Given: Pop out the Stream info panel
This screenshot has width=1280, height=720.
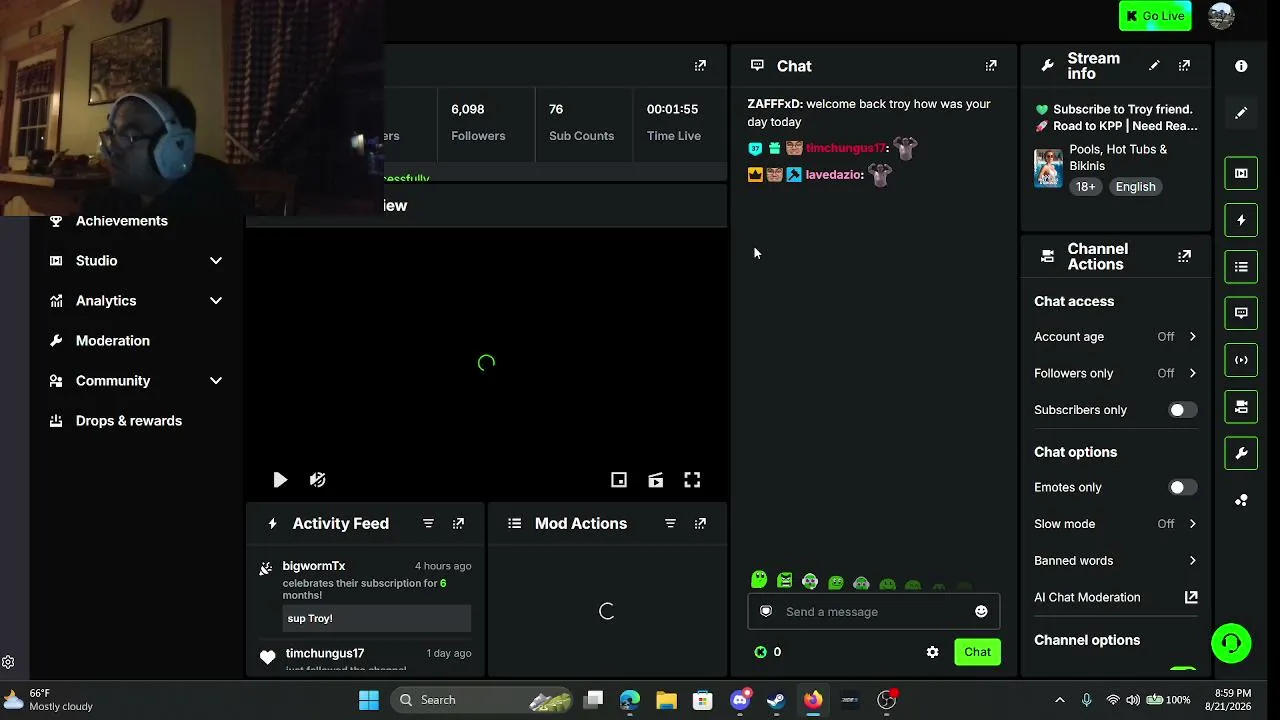Looking at the screenshot, I should click(x=1184, y=66).
